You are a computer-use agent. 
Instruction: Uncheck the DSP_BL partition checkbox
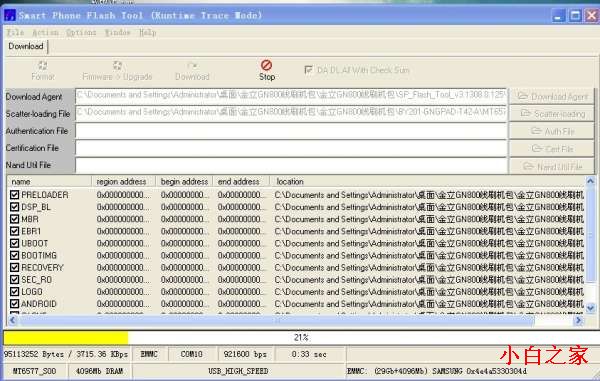pos(15,207)
